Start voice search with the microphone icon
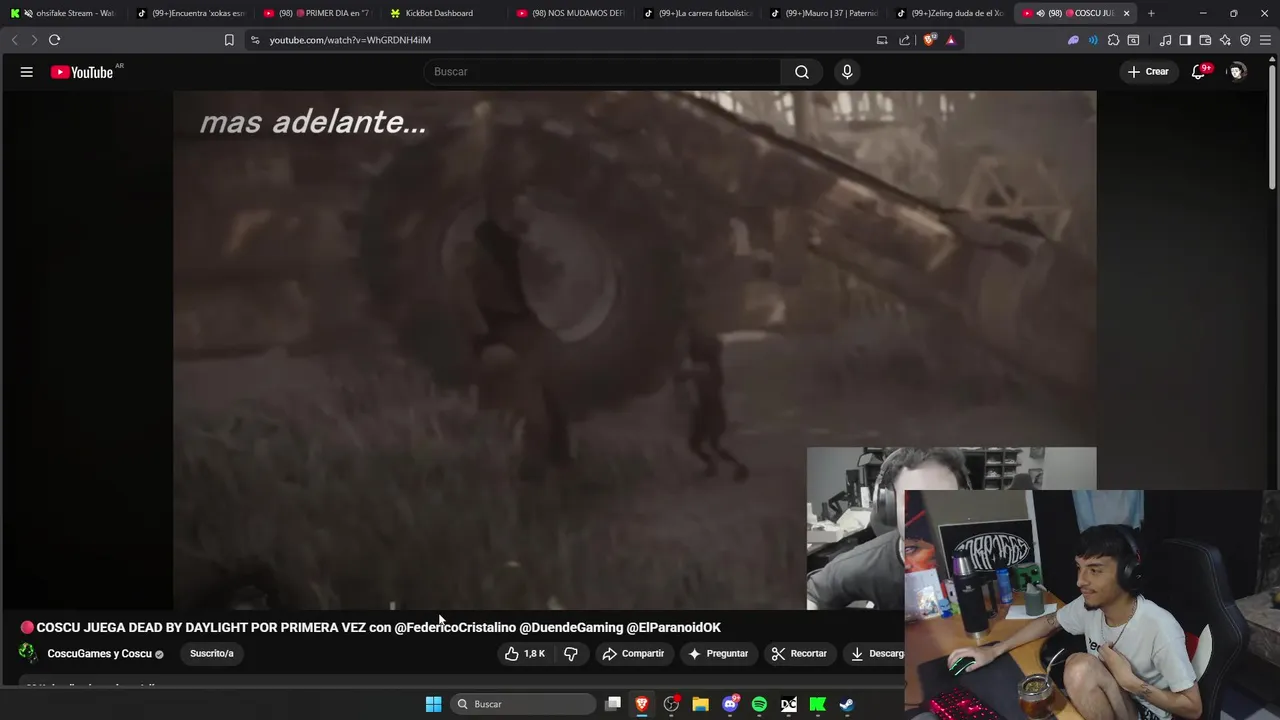The width and height of the screenshot is (1280, 720). (847, 72)
